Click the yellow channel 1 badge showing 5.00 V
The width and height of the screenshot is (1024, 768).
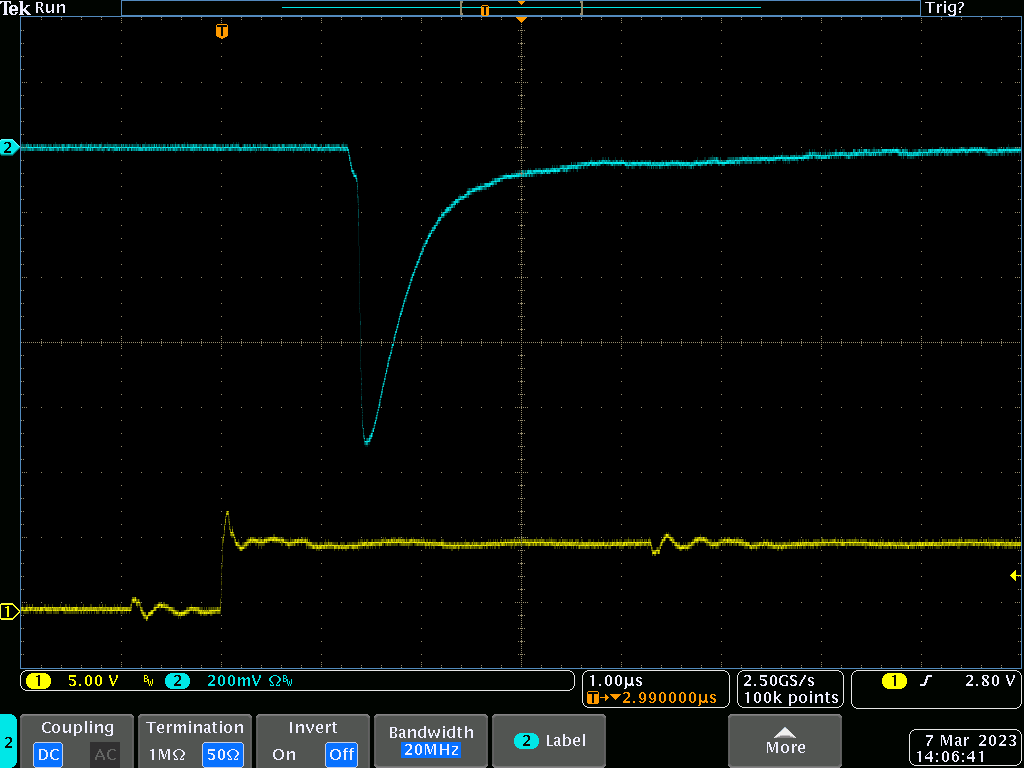[x=39, y=681]
